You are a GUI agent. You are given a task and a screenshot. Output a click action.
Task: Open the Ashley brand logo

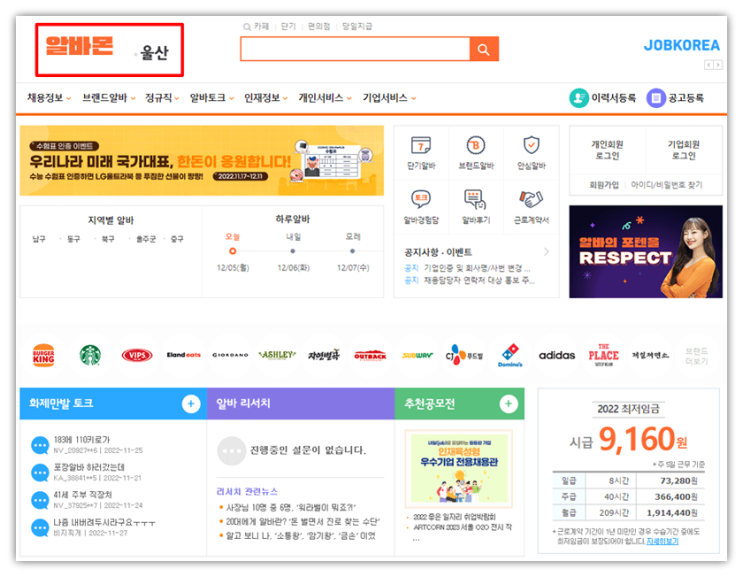click(x=277, y=355)
